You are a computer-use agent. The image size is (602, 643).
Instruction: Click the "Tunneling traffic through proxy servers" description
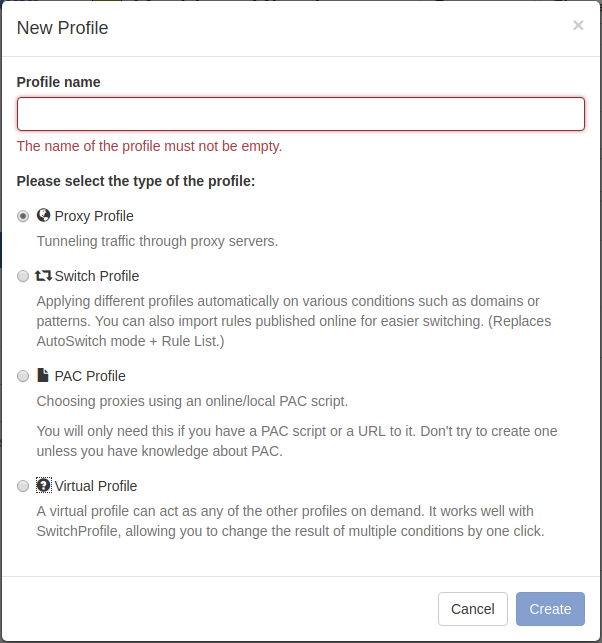tap(157, 241)
